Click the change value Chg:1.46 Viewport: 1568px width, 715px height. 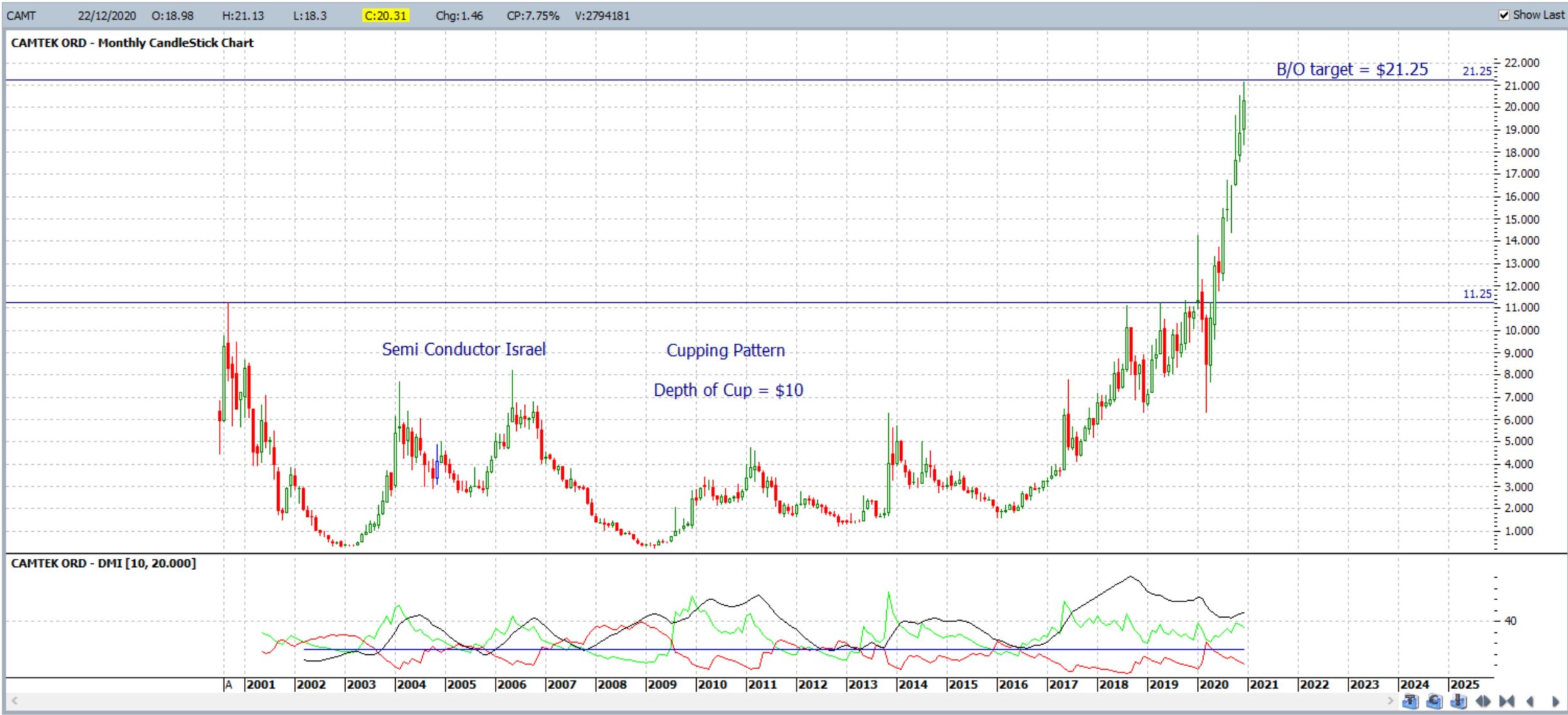[459, 16]
